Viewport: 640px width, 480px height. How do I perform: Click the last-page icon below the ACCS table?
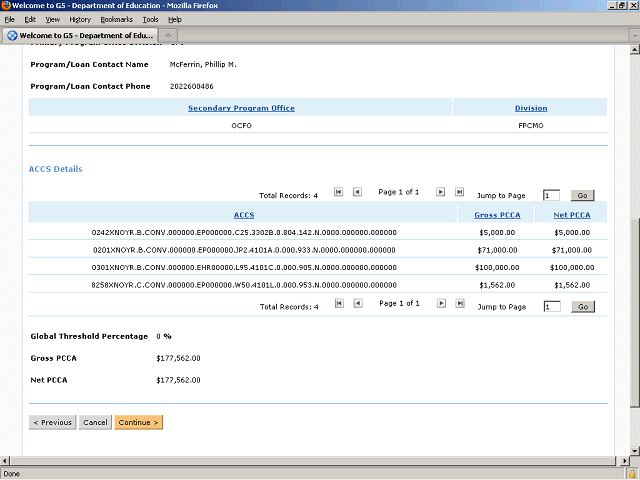[459, 303]
